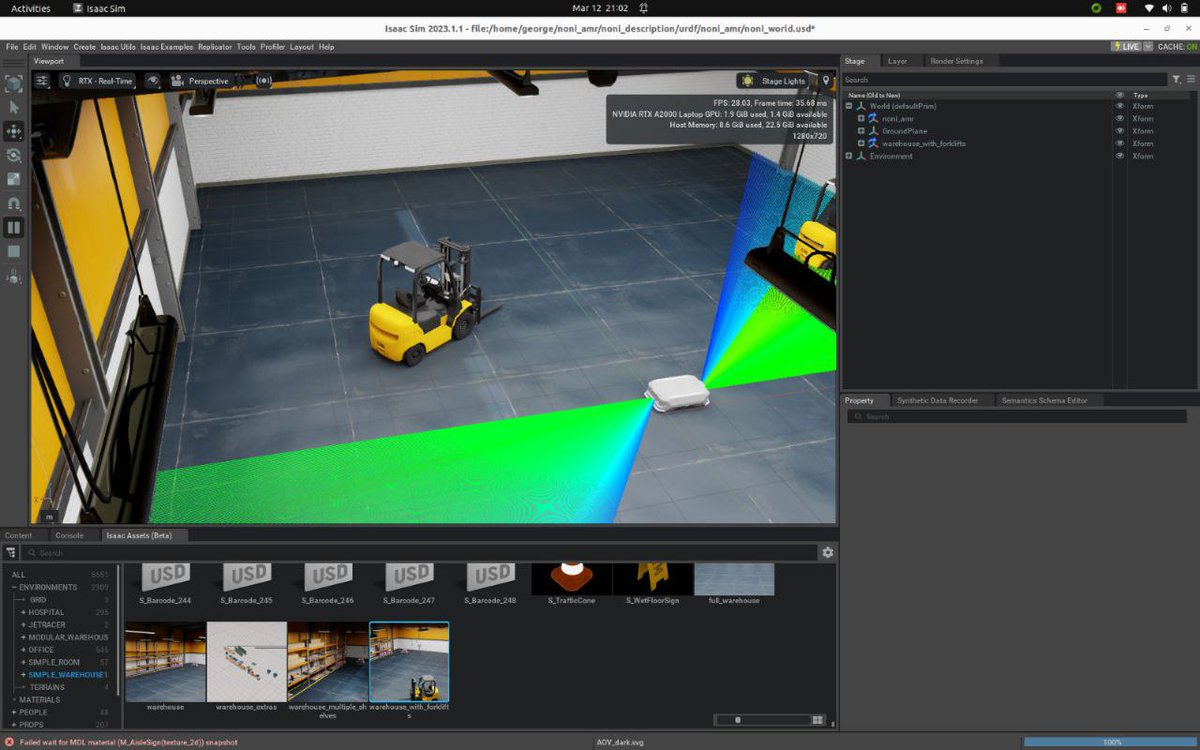The image size is (1200, 750).
Task: Open the Synthetic Data Recorder tab
Action: point(936,400)
